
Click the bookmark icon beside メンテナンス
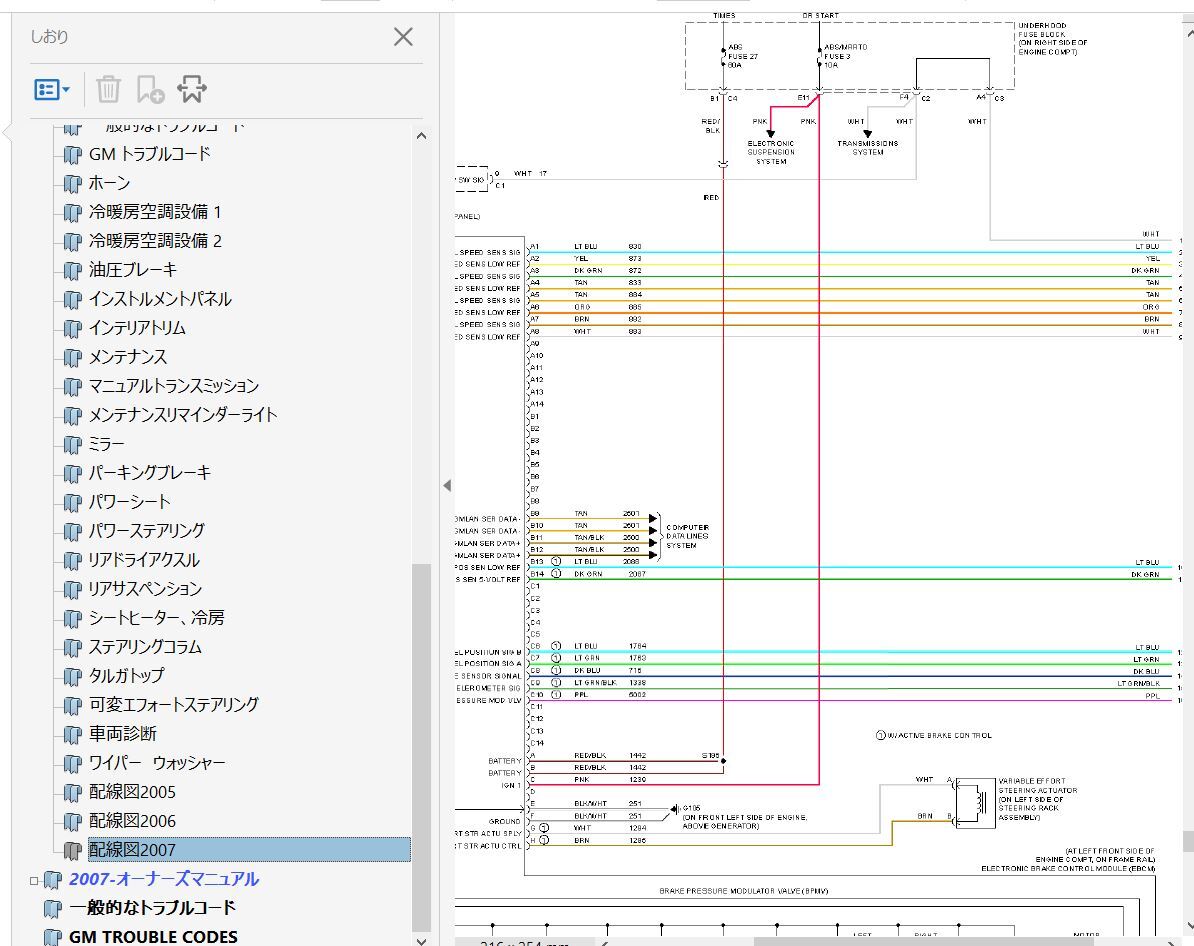(72, 357)
